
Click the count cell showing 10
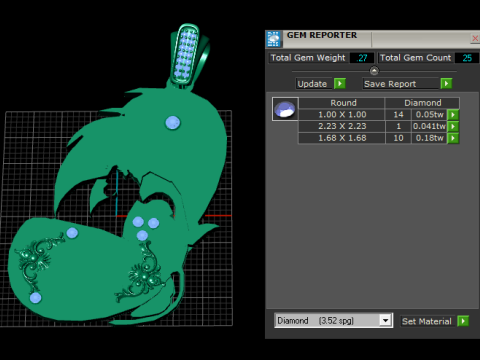pyautogui.click(x=398, y=138)
